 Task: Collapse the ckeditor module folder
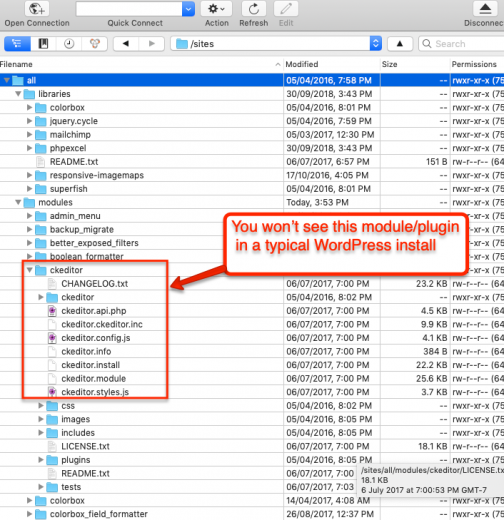click(x=30, y=270)
